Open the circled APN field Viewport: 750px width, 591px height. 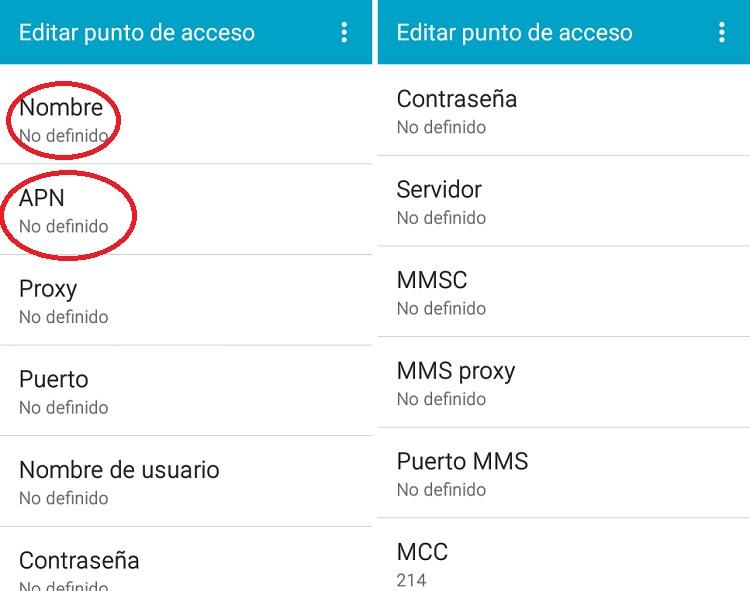(186, 209)
